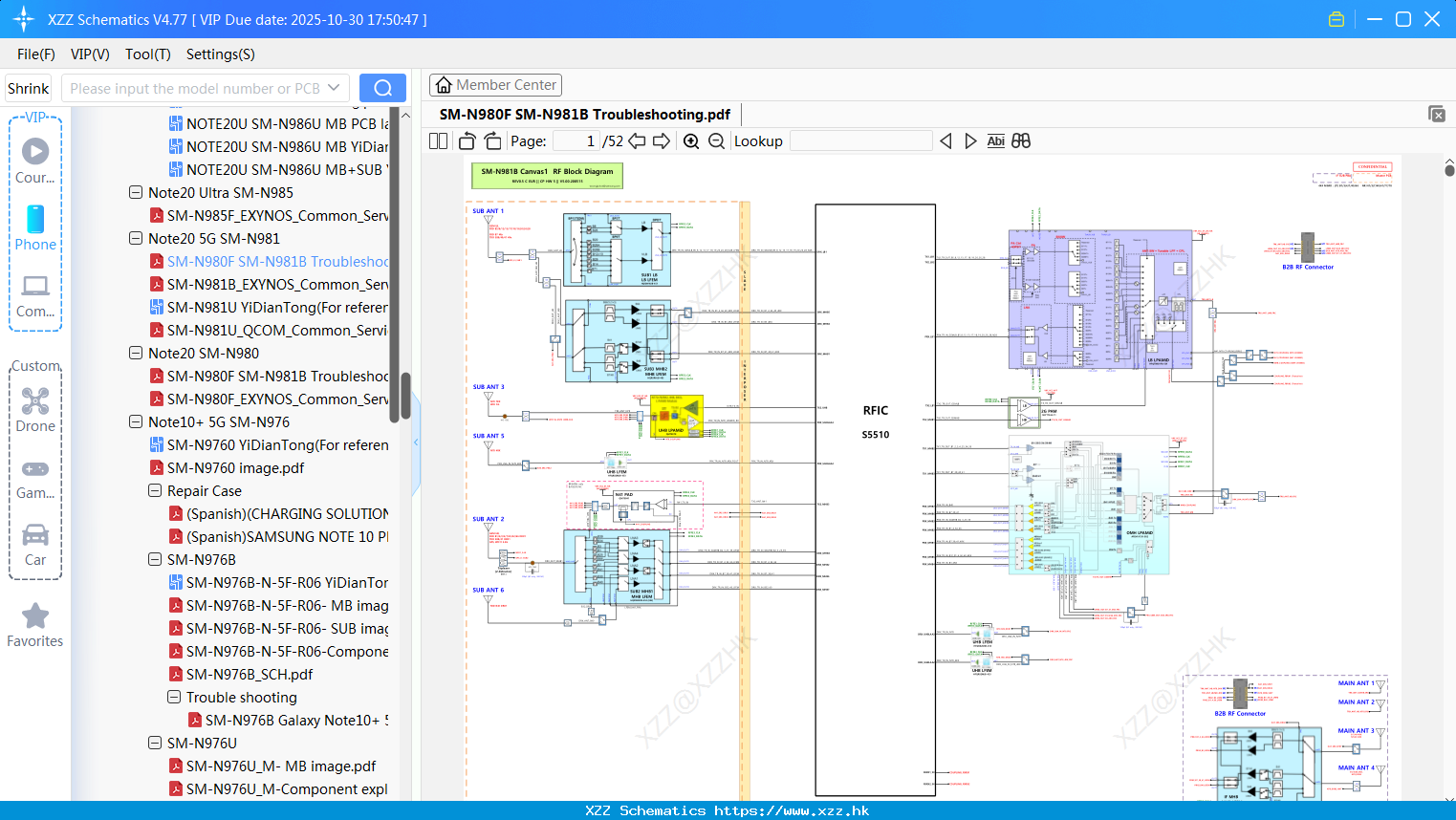Click the yellow VIP box icon in title bar

(1336, 19)
